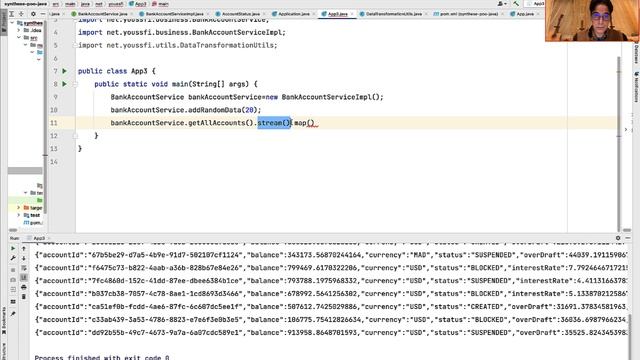
Task: Collapse all in Project panel
Action: pos(21,14)
